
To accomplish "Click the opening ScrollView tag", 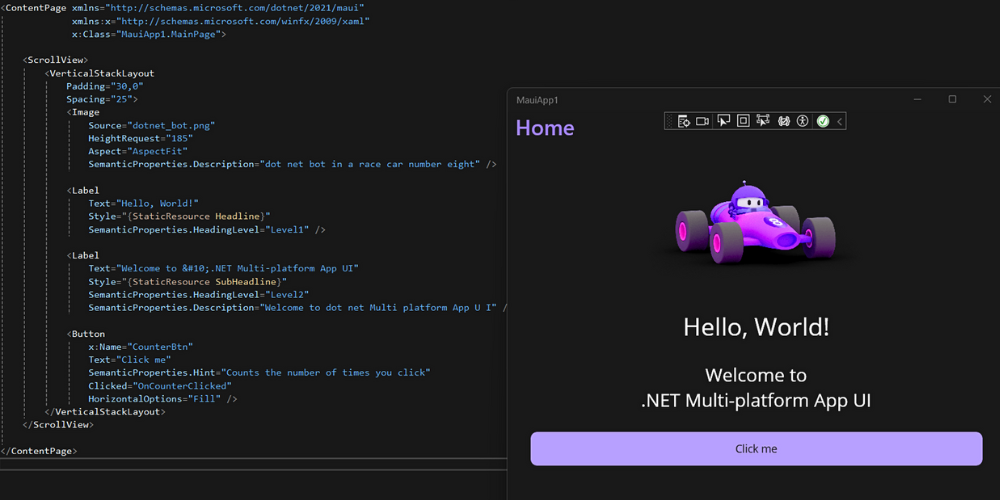I will pos(55,60).
